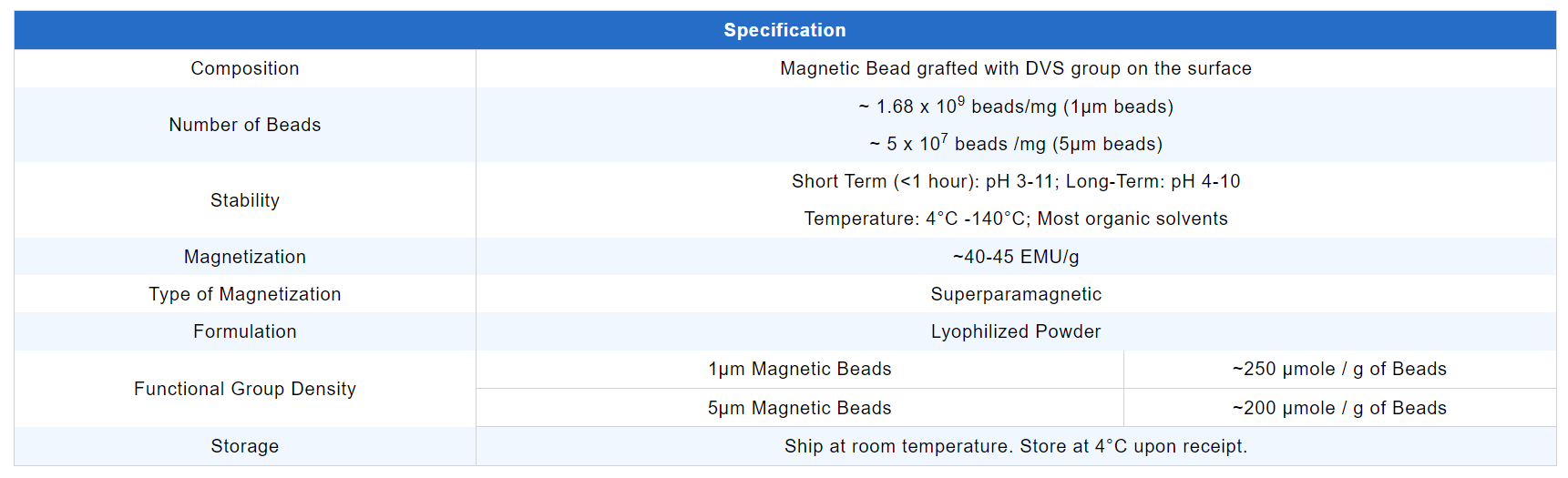Image resolution: width=1568 pixels, height=478 pixels.
Task: Click the ~250 μmole / g value
Action: pyautogui.click(x=1338, y=369)
